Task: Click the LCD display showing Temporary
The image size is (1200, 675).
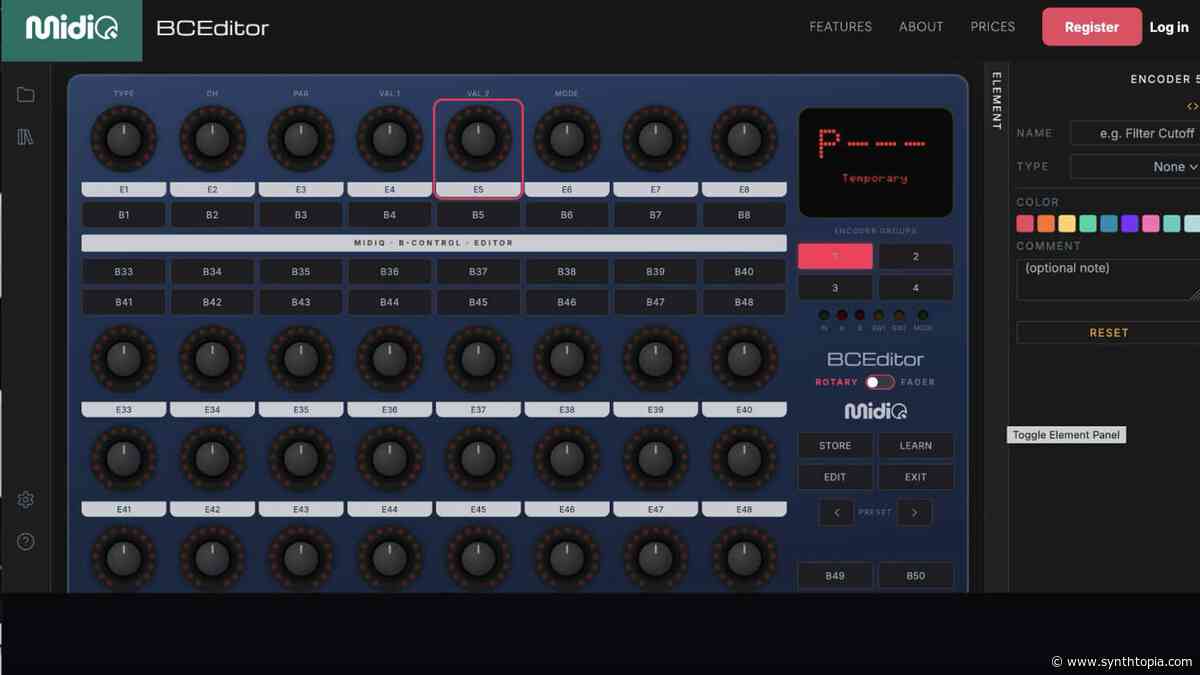Action: (x=875, y=163)
